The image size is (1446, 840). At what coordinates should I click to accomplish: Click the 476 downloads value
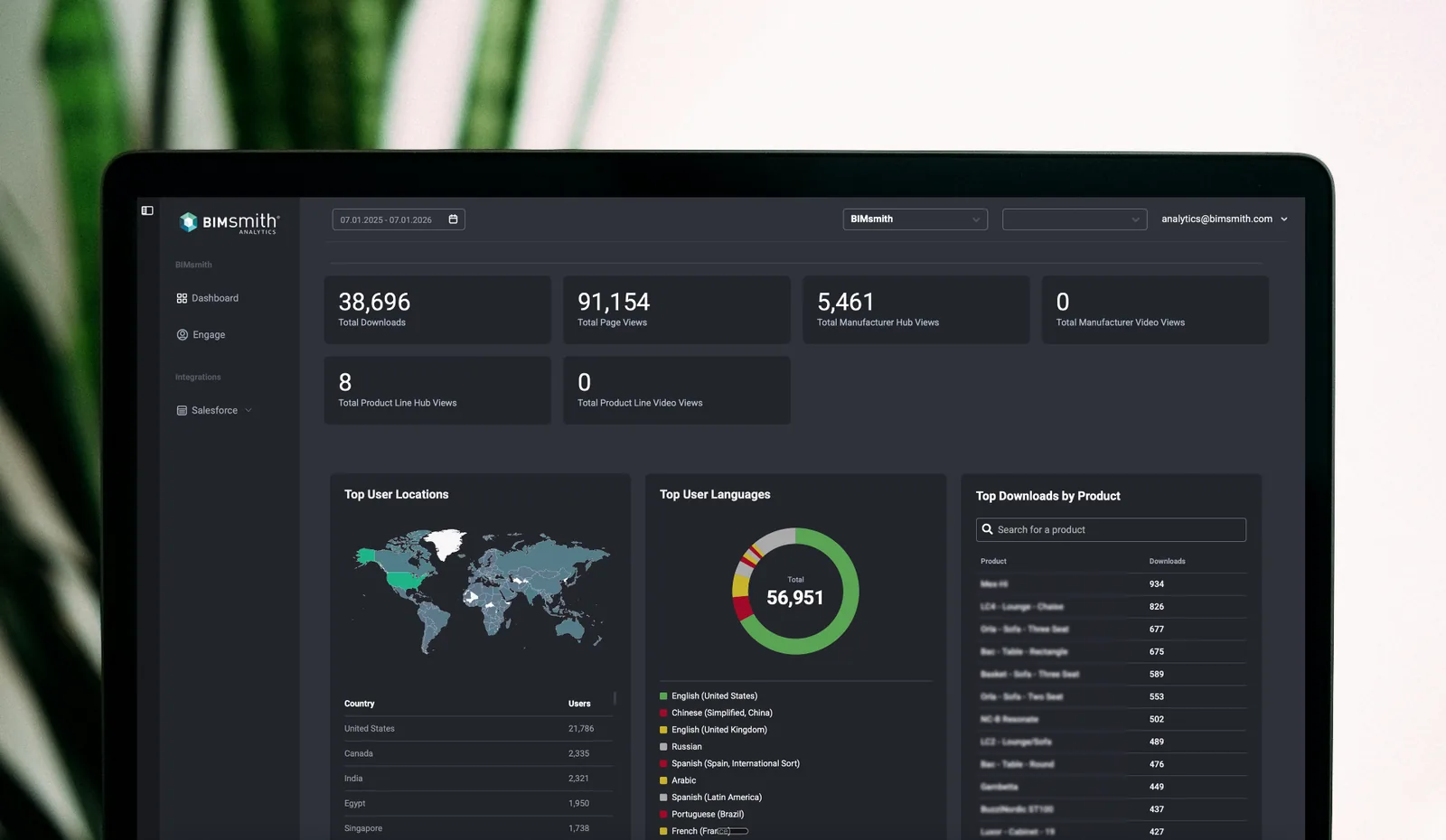coord(1157,765)
